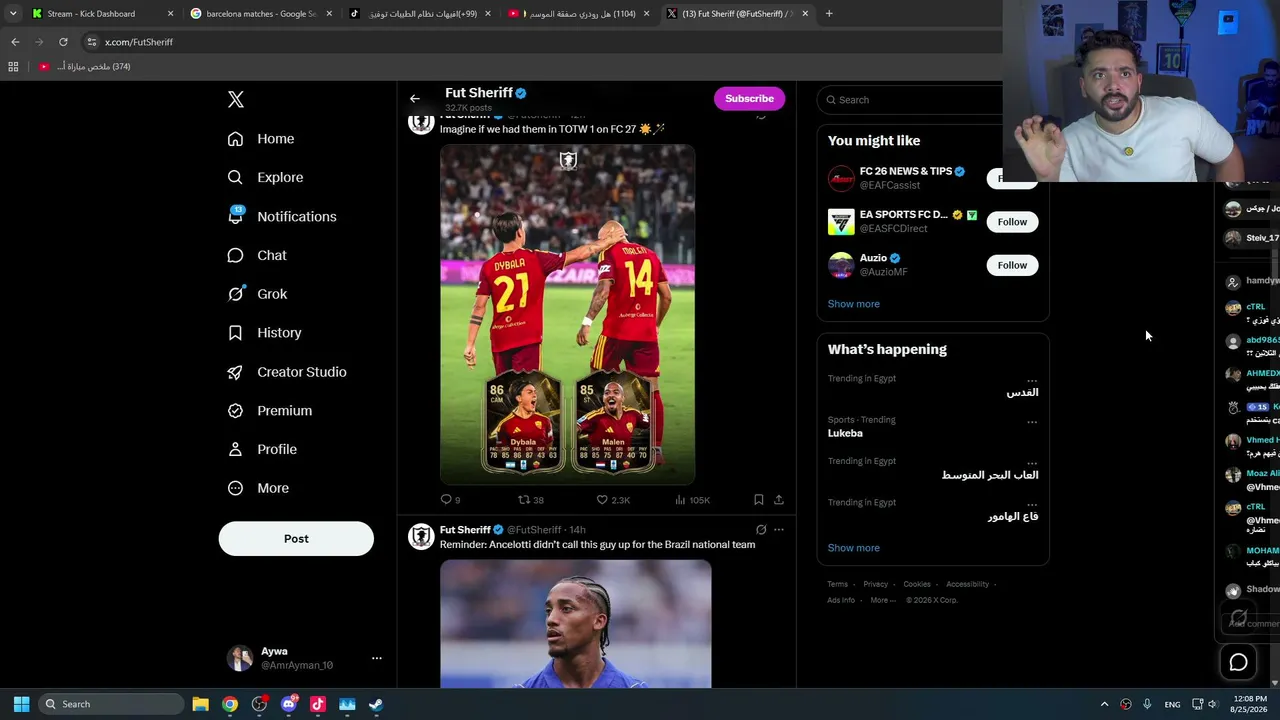Viewport: 1280px width, 720px height.
Task: Reply to the TOTW 1 post
Action: point(451,500)
